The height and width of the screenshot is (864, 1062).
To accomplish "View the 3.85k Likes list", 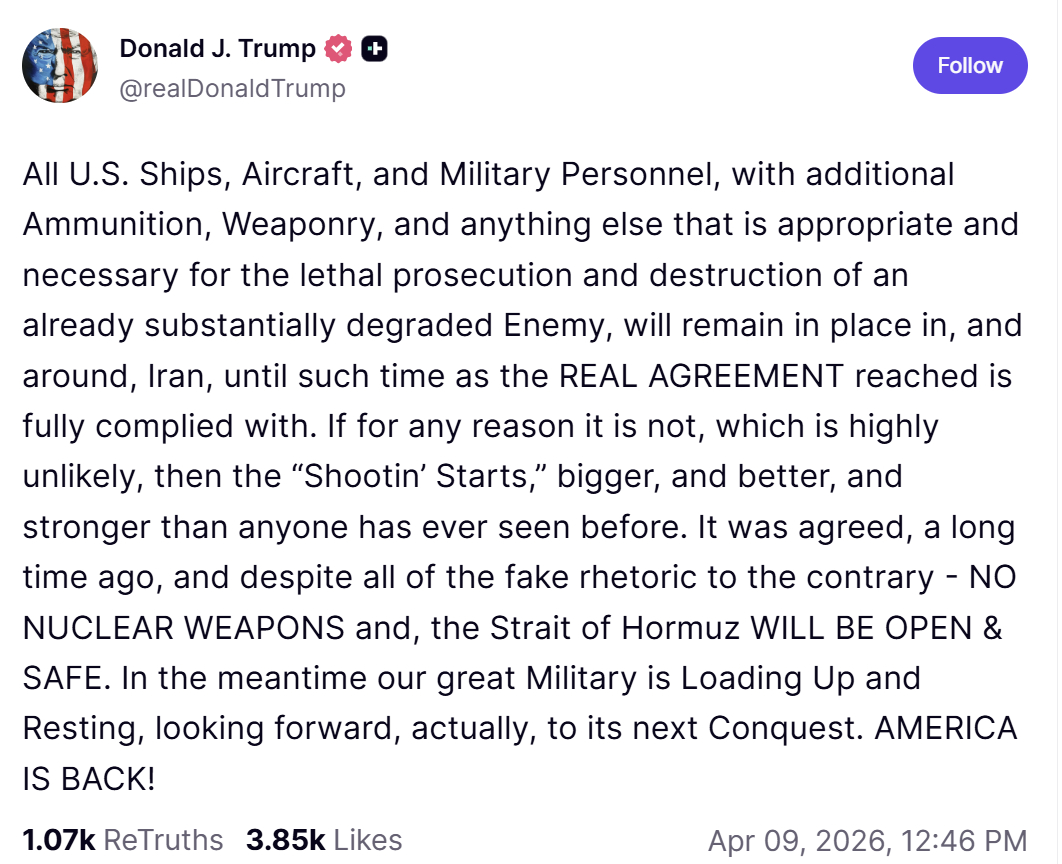I will (x=324, y=840).
